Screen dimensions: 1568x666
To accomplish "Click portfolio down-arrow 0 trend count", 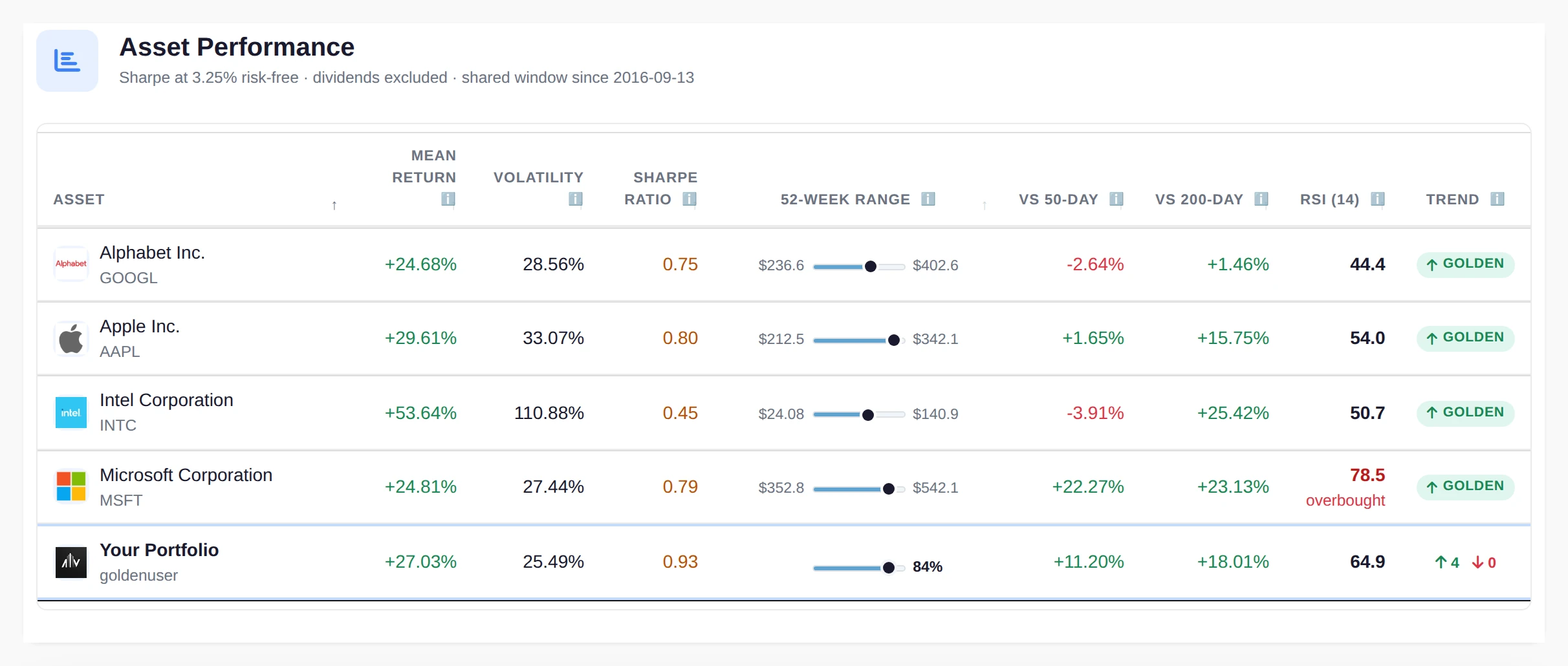I will 1484,563.
